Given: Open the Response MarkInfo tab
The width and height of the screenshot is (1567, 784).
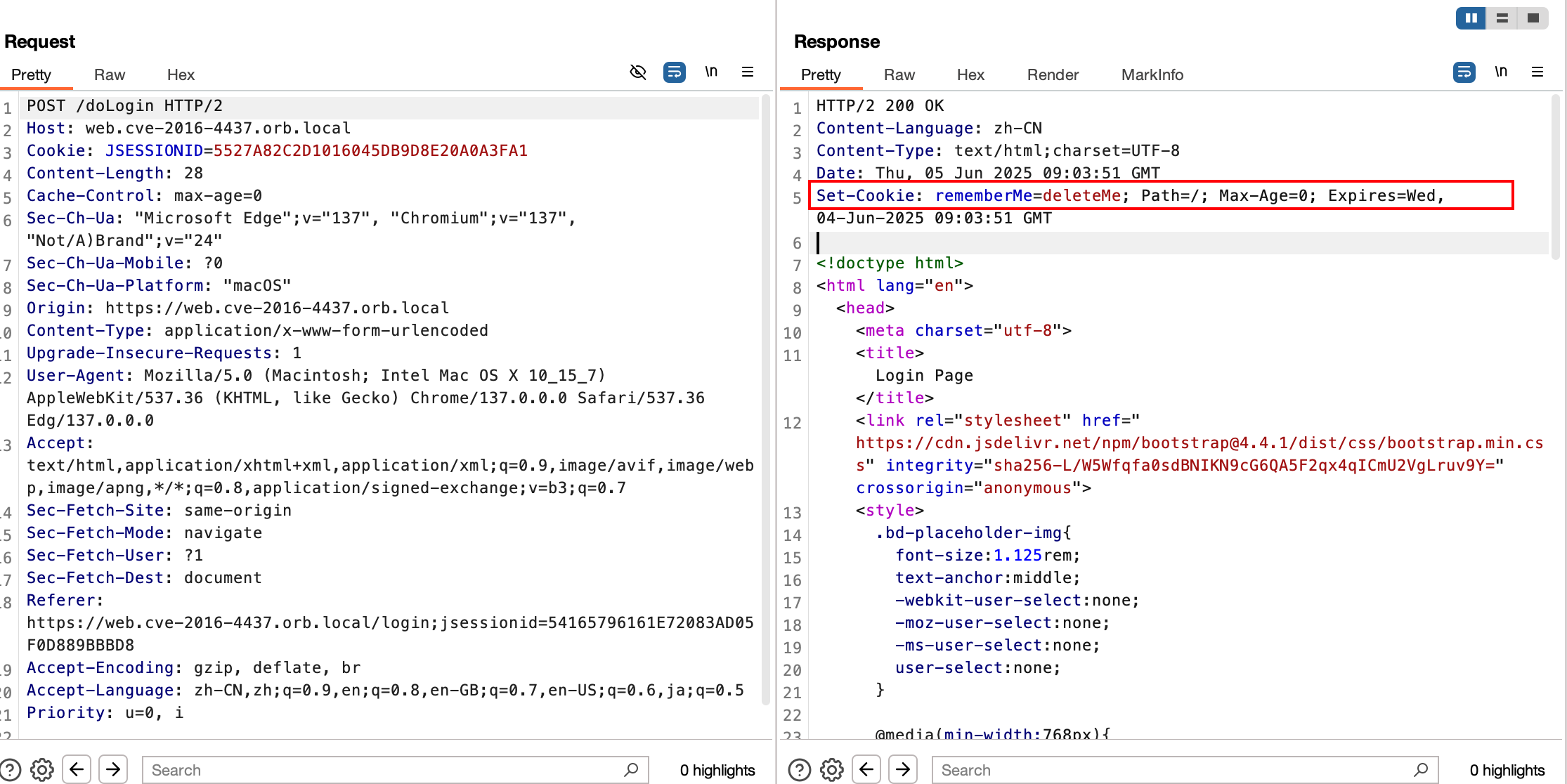Looking at the screenshot, I should [x=1152, y=74].
